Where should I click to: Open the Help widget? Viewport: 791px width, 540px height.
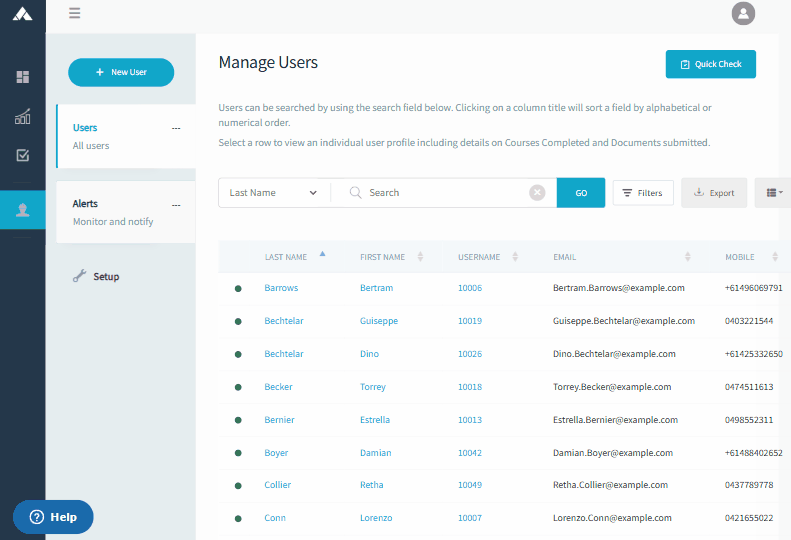(53, 517)
